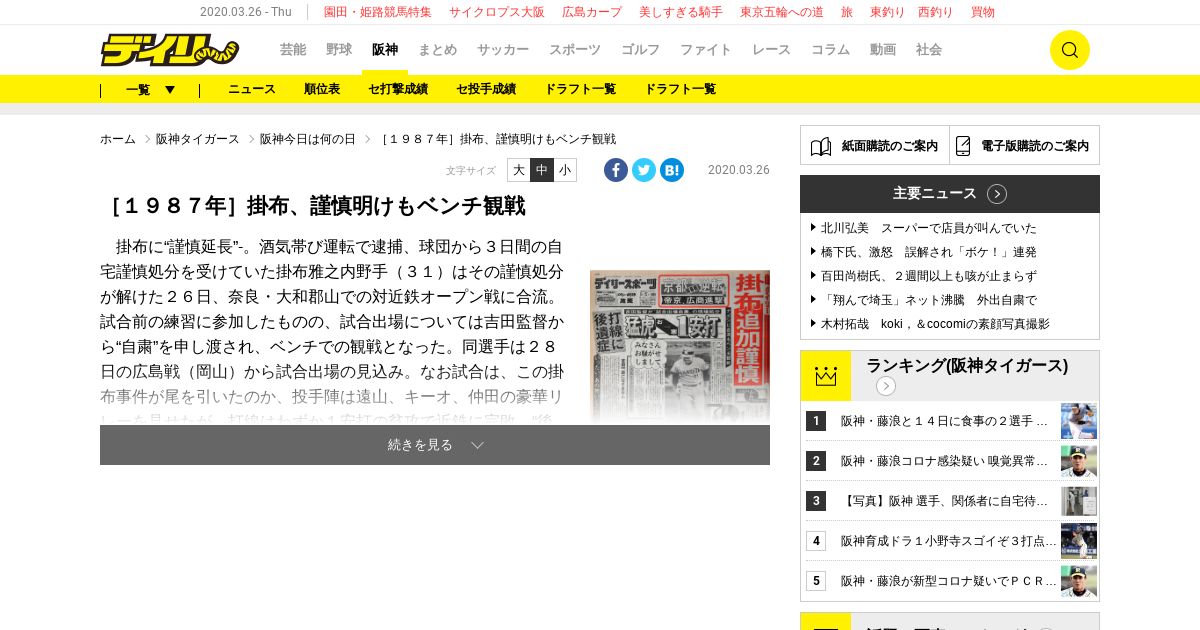Open ニュース in yellow submenu
This screenshot has width=1200, height=630.
[252, 89]
